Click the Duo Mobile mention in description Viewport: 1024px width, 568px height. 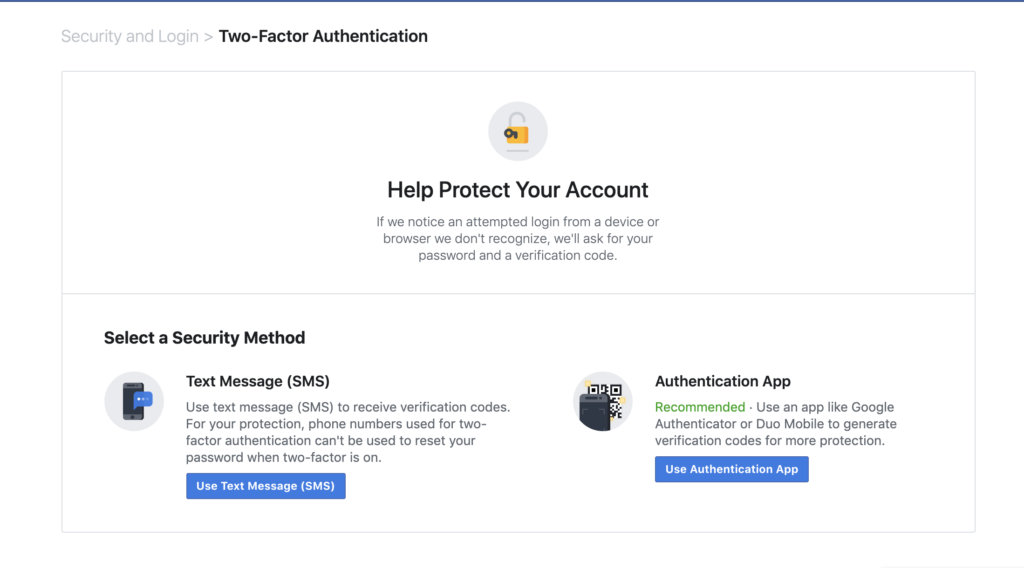[x=777, y=424]
